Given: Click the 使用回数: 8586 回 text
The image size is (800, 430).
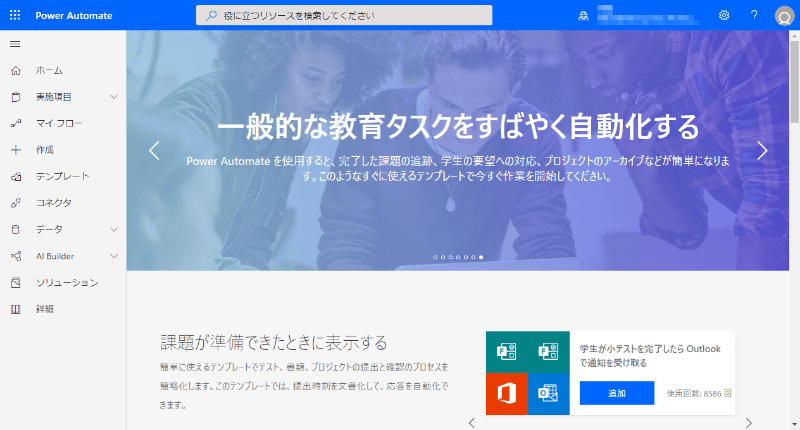Looking at the screenshot, I should coord(699,393).
